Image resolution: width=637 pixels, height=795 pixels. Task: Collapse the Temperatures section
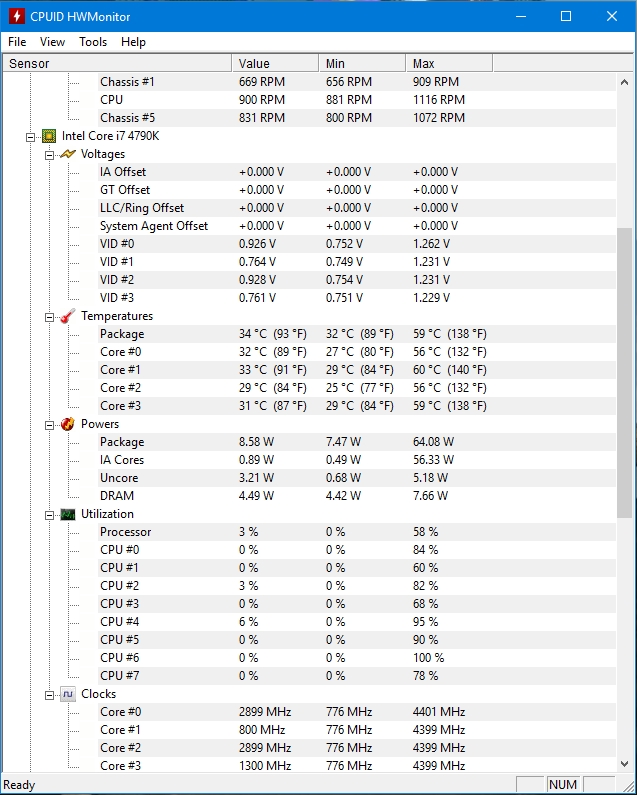coord(49,317)
